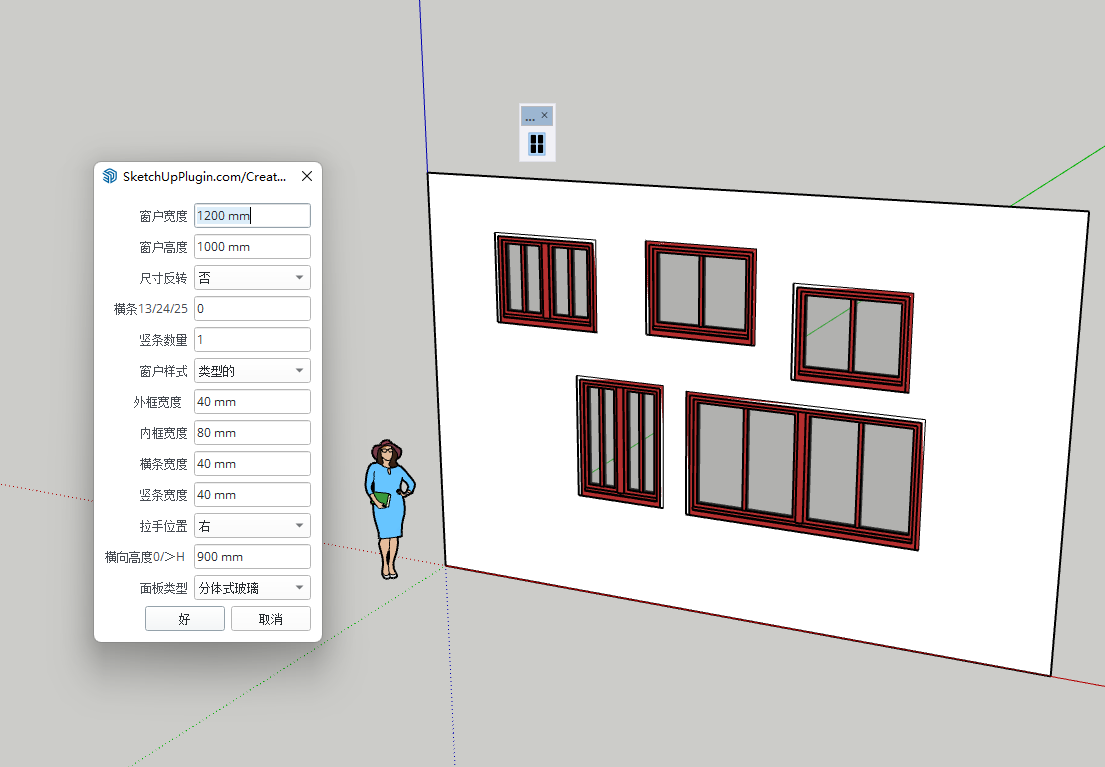Open the 拉手位置 dropdown
The width and height of the screenshot is (1105, 767).
[252, 526]
